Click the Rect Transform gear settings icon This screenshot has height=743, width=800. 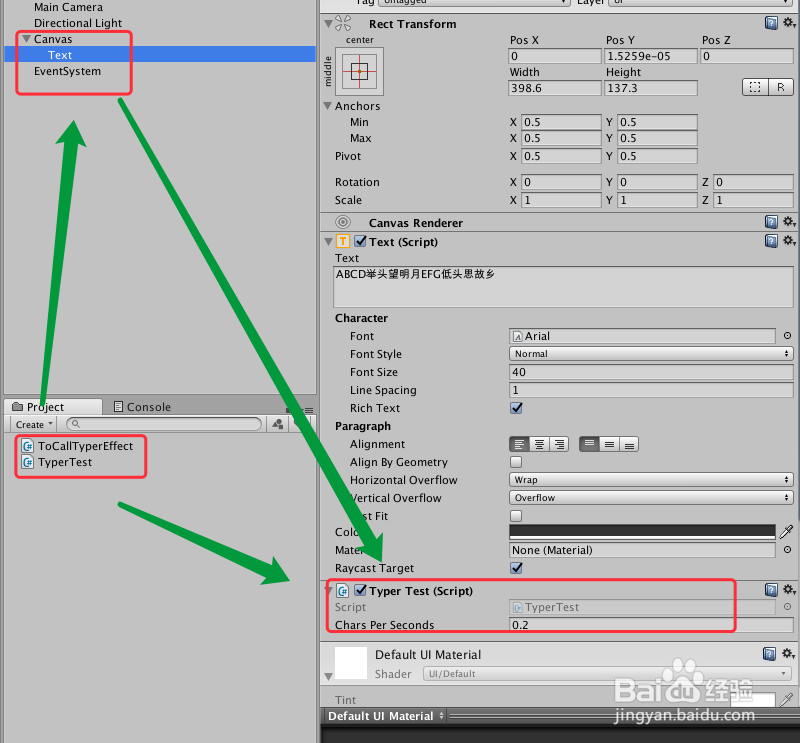[x=789, y=22]
